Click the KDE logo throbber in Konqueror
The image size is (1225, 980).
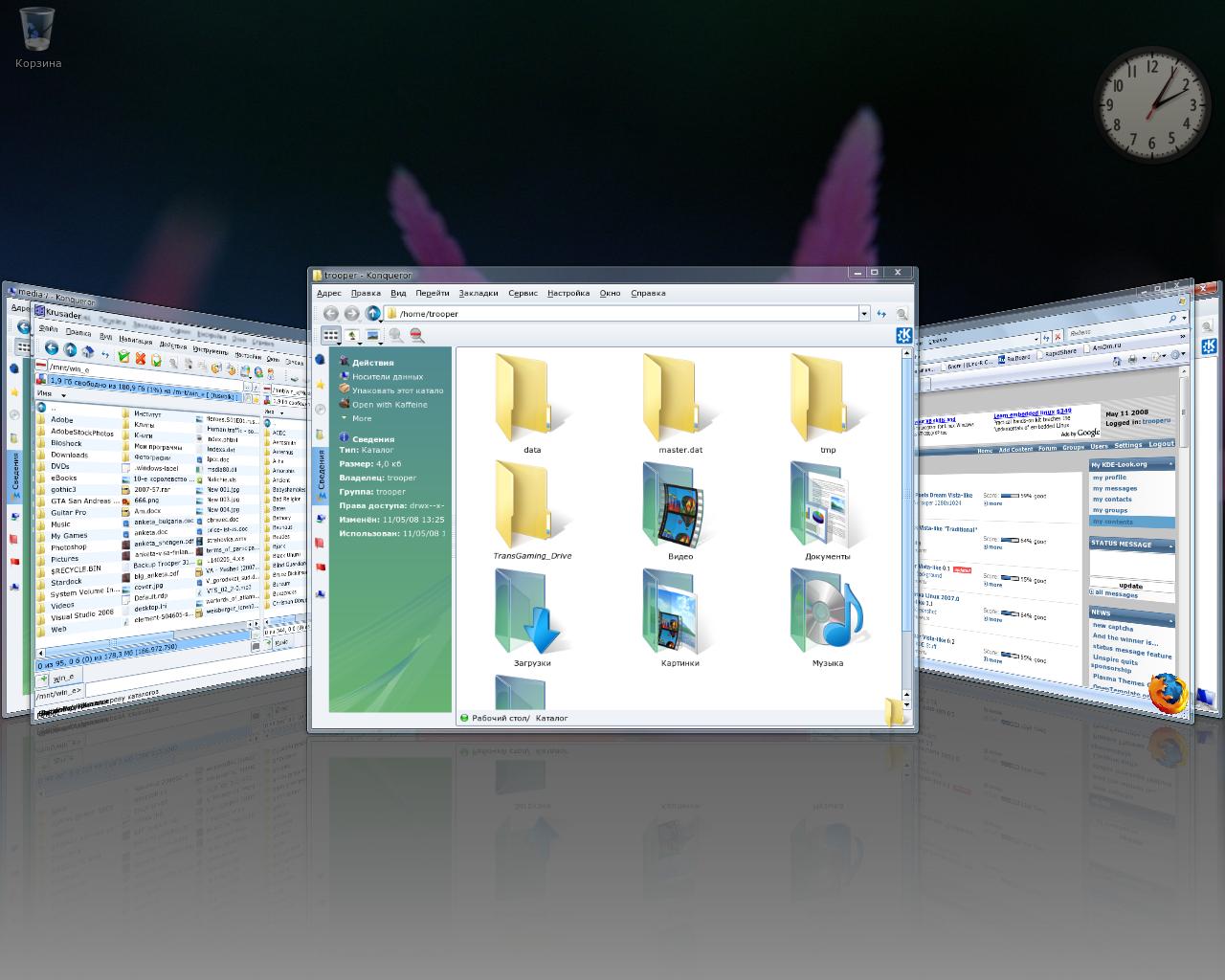coord(903,335)
